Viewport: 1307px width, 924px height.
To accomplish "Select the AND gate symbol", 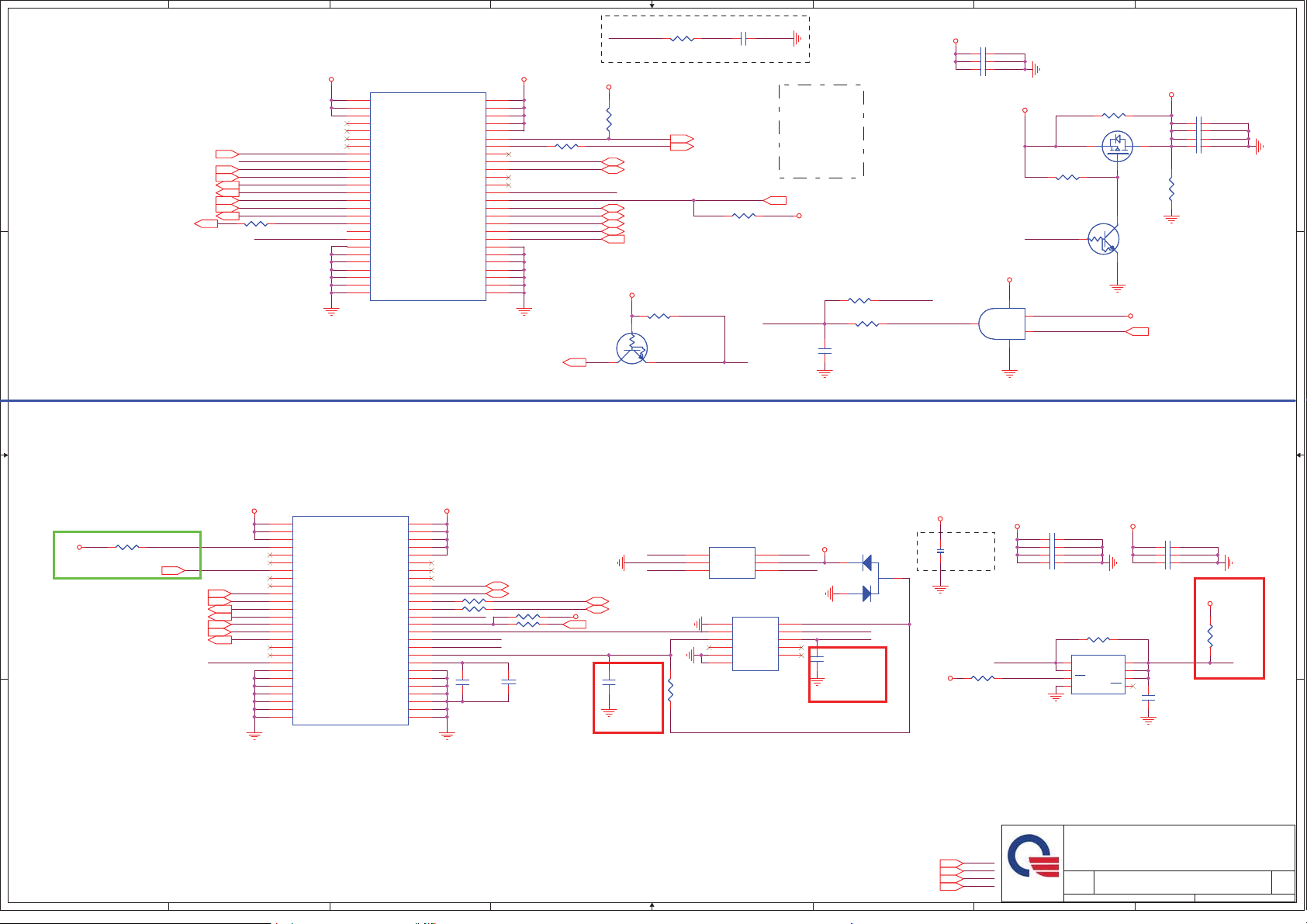I will tap(1001, 324).
